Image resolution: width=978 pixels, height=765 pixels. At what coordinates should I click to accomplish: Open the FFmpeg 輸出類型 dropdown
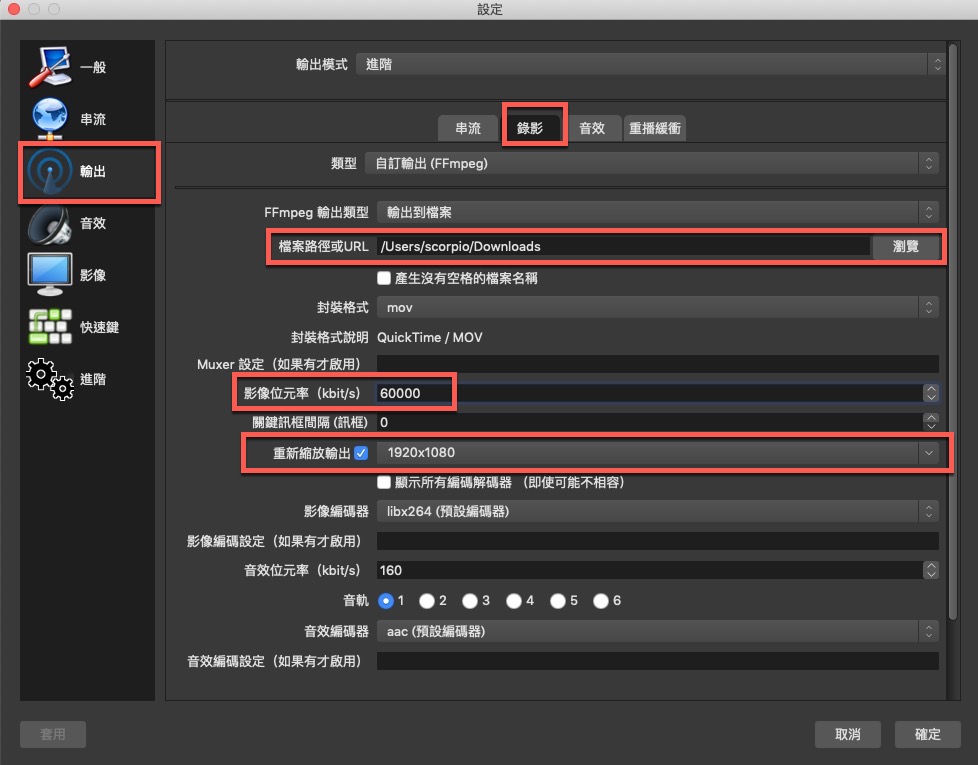click(x=657, y=212)
